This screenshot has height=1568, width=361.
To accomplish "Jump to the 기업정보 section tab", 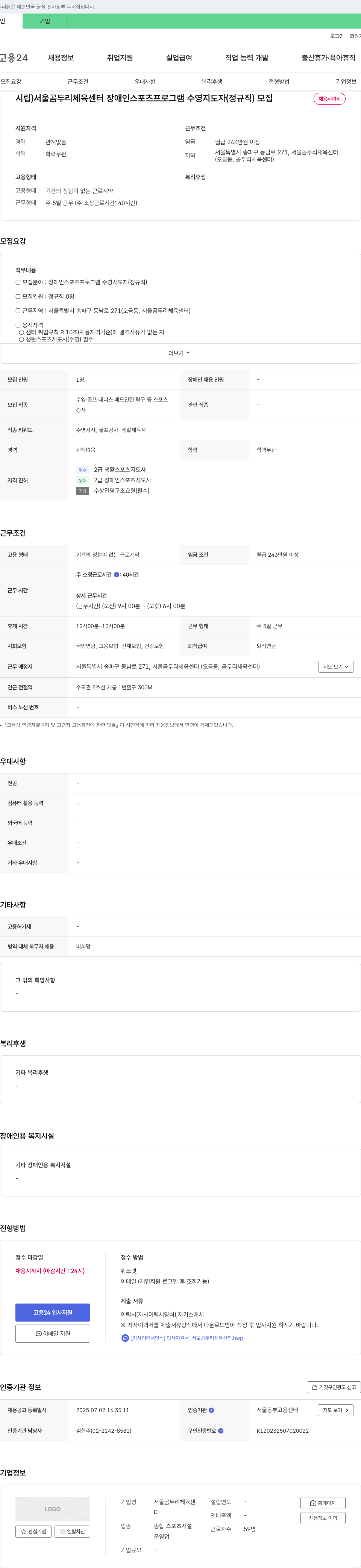I will [x=346, y=82].
